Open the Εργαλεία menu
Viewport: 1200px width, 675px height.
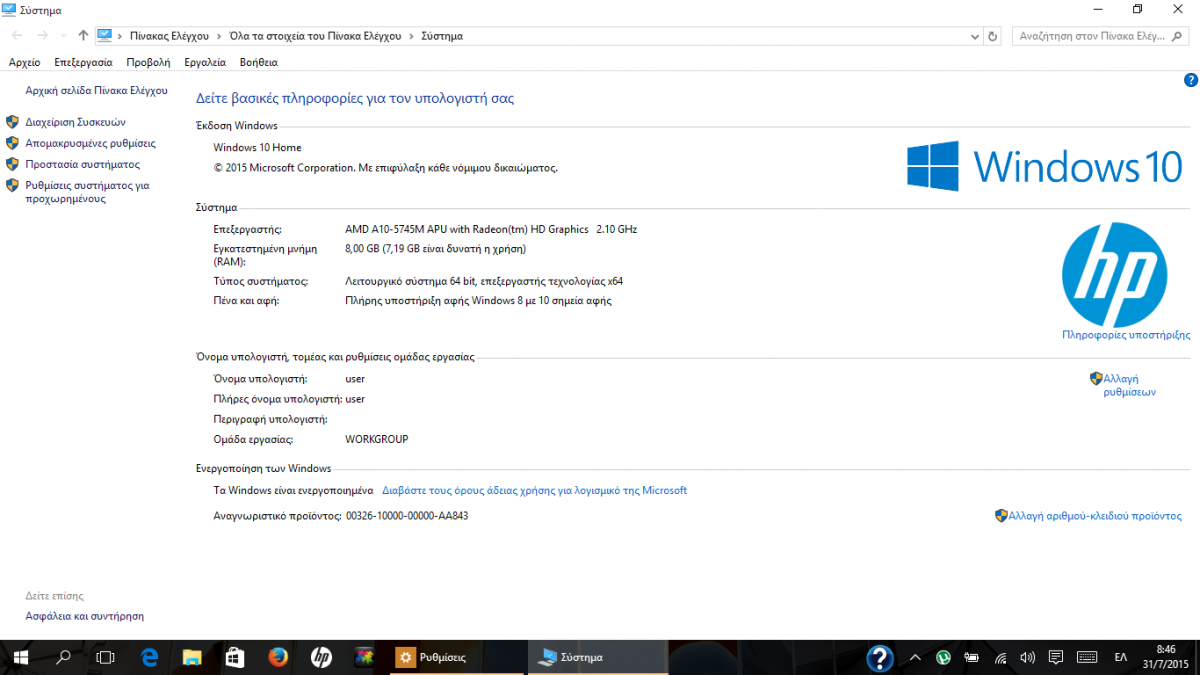(205, 62)
